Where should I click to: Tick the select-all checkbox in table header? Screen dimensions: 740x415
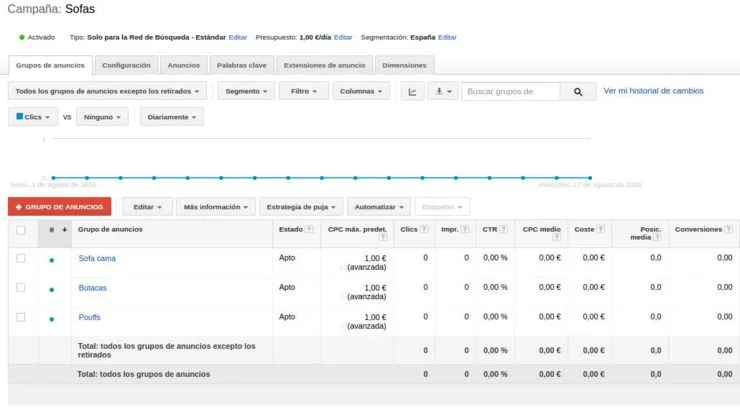(21, 230)
